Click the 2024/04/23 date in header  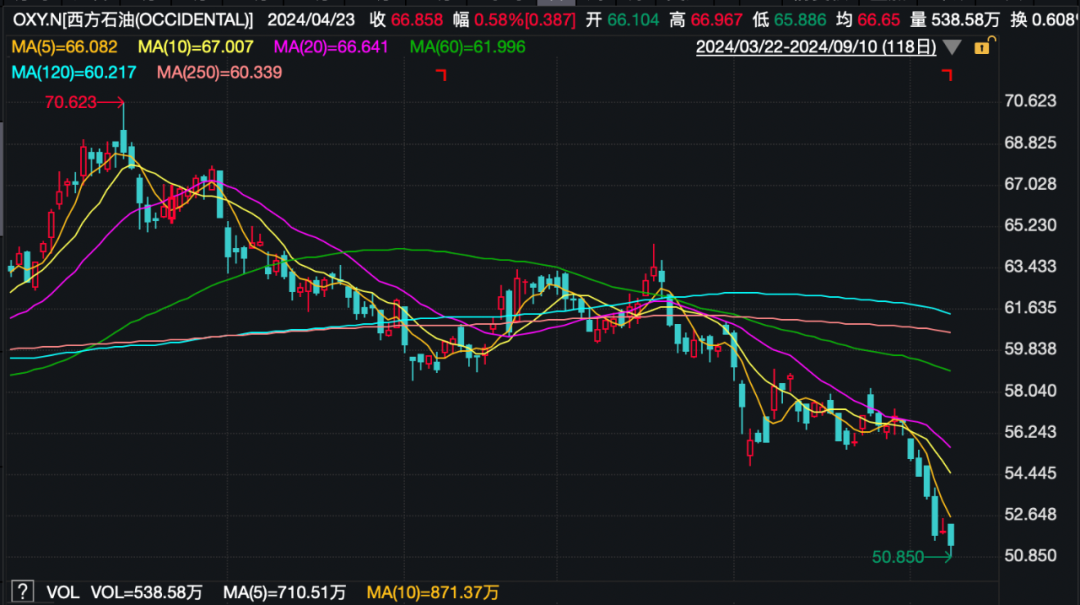311,20
